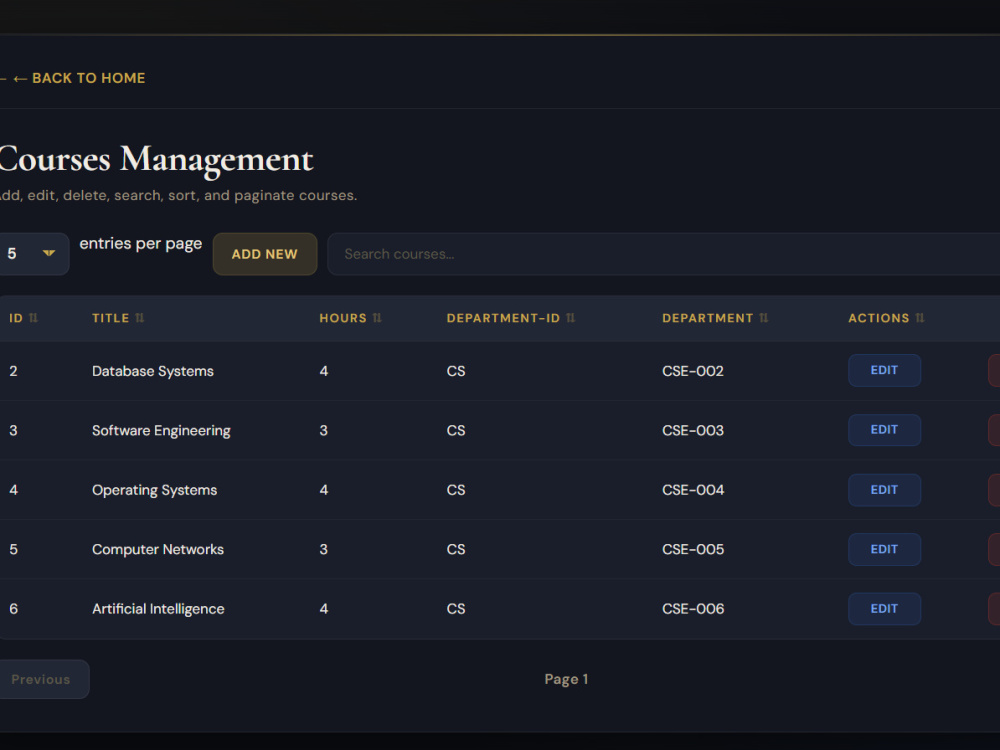
Task: Click the HOURS column header text
Action: click(343, 318)
